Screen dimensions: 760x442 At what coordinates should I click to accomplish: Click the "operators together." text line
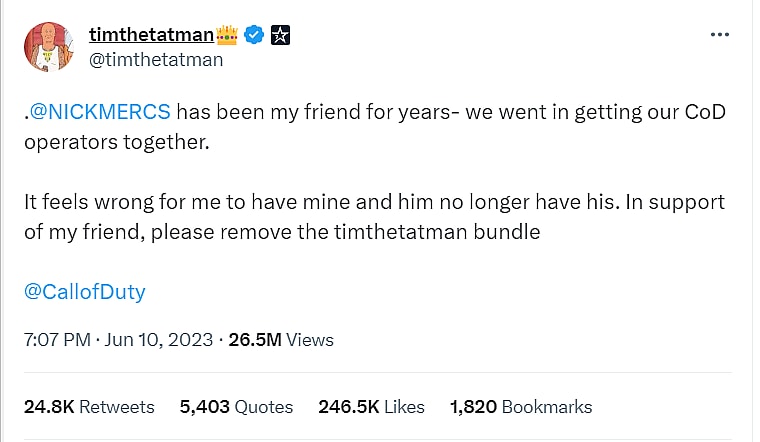118,142
